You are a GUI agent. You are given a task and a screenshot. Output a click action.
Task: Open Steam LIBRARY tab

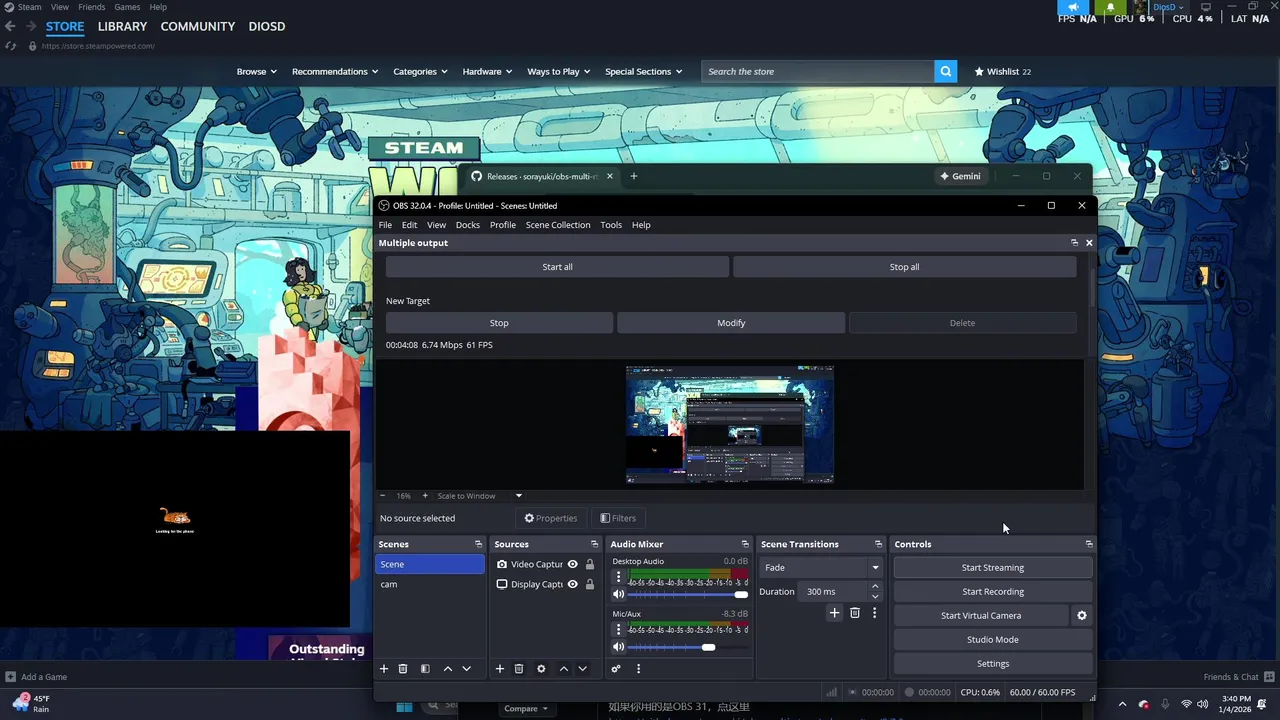122,26
